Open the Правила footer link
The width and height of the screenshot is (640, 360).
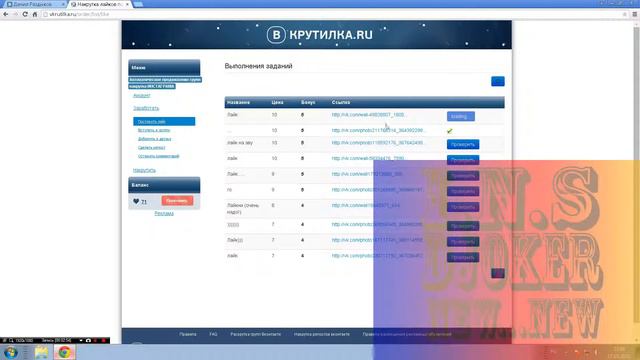point(188,334)
